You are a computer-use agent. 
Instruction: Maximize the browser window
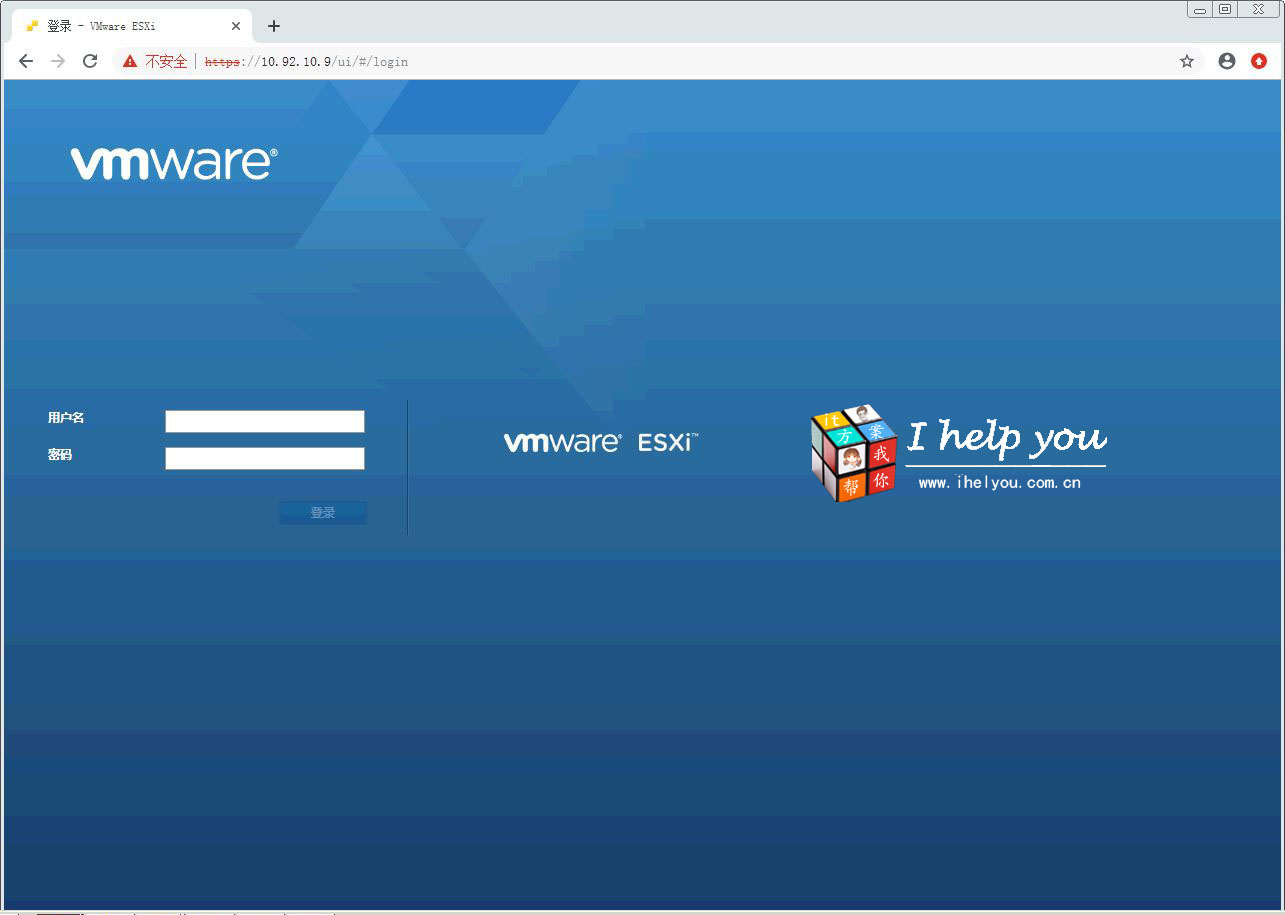tap(1225, 9)
